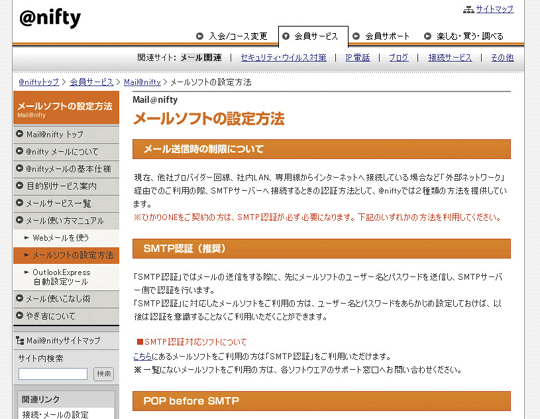
Task: Open the 会員サポート tab
Action: pyautogui.click(x=382, y=36)
